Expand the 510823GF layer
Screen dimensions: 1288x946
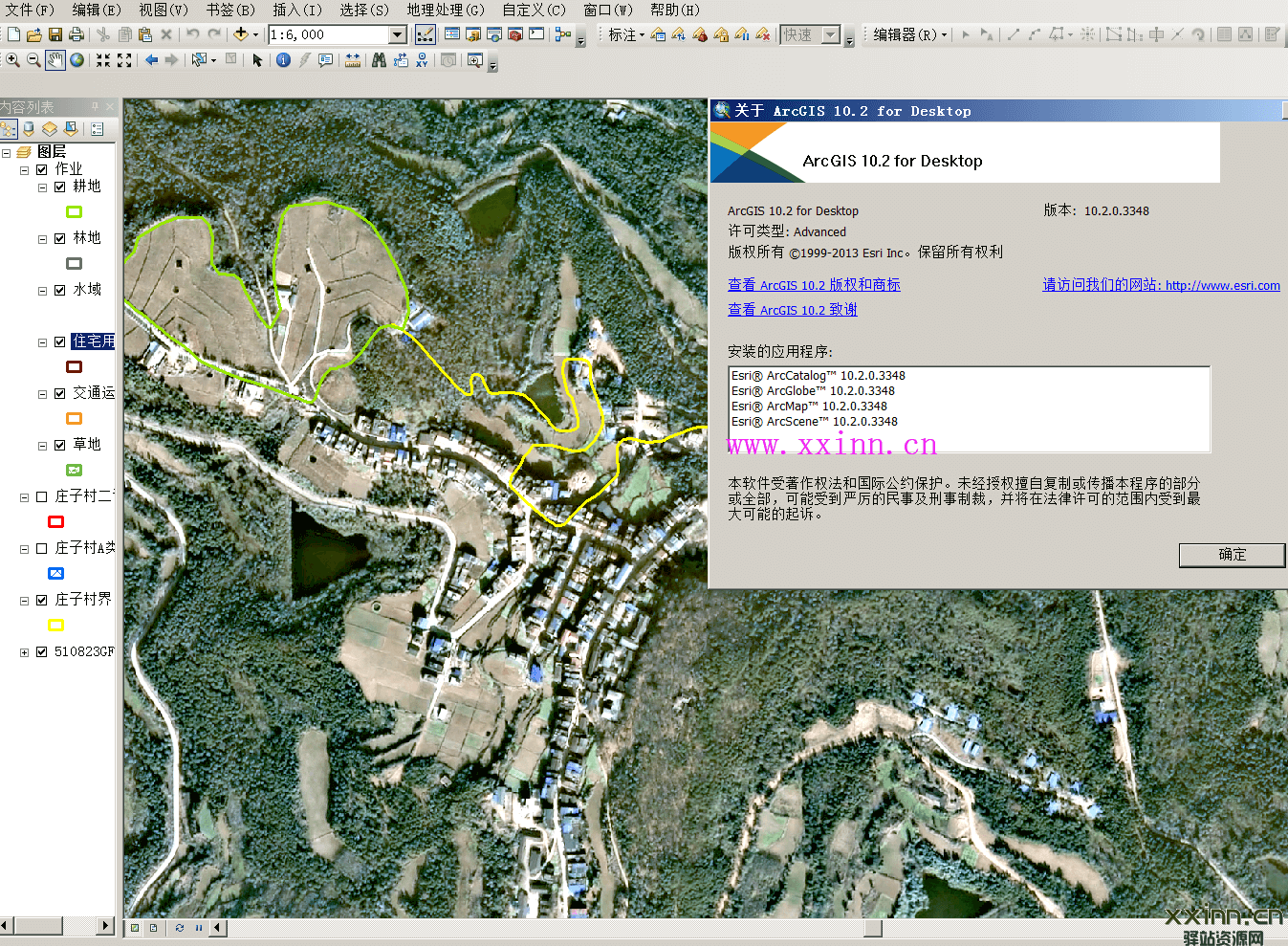(25, 652)
